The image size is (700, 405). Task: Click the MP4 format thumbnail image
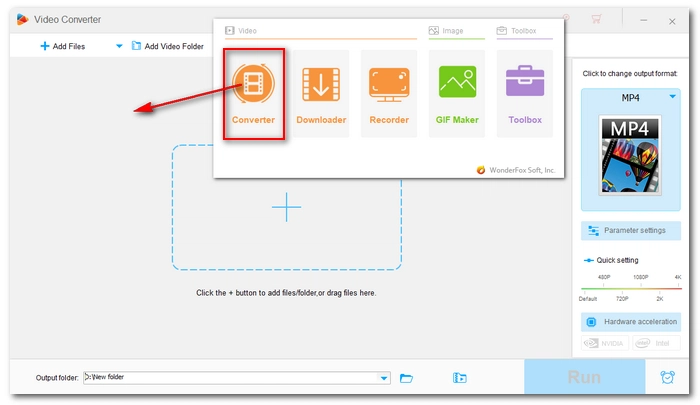click(x=630, y=155)
